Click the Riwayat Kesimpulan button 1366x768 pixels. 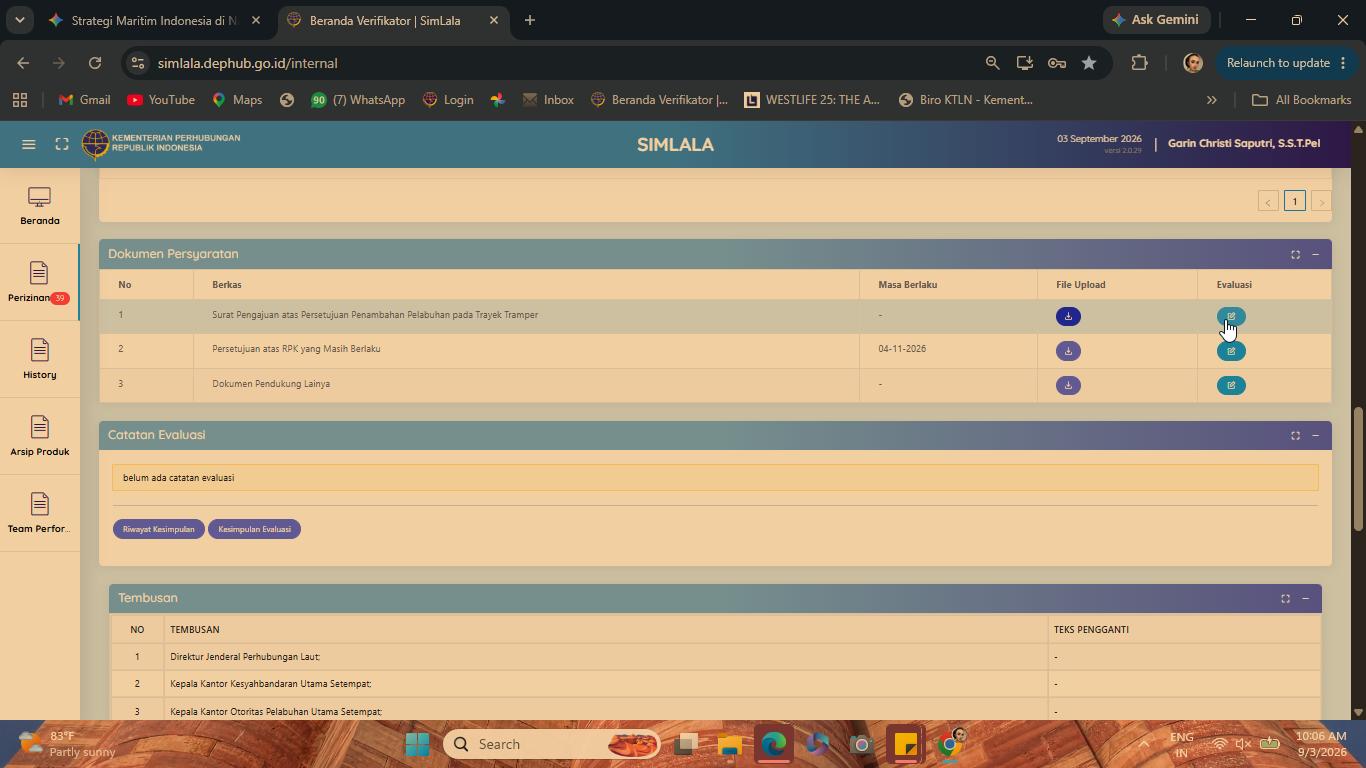point(159,529)
